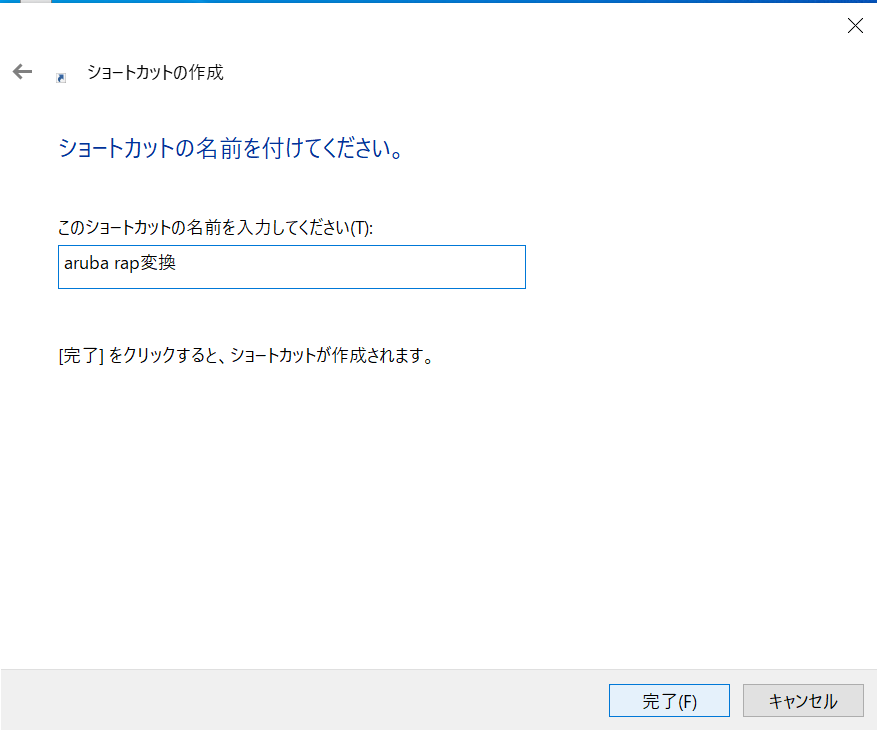Focus the shortcut name input field

(291, 267)
